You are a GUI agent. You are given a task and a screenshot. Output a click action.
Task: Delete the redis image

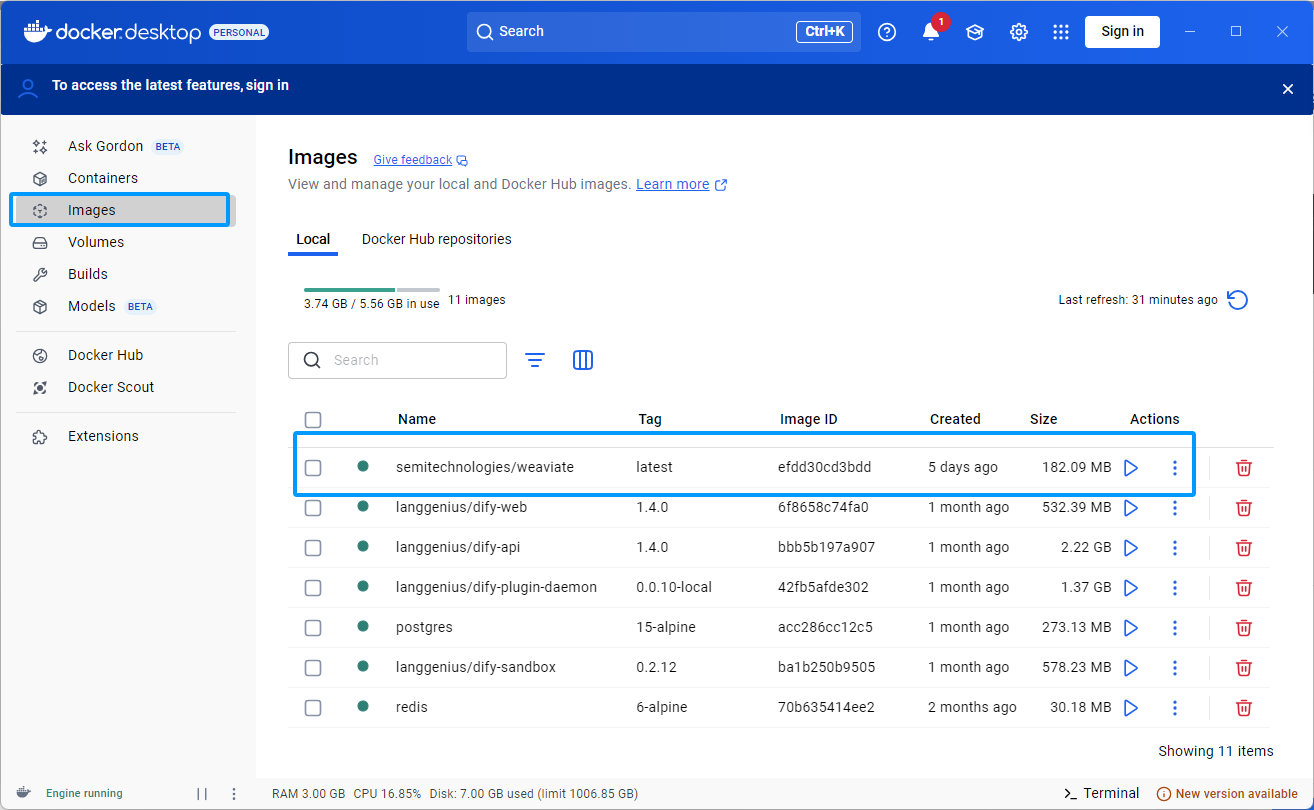pyautogui.click(x=1243, y=707)
